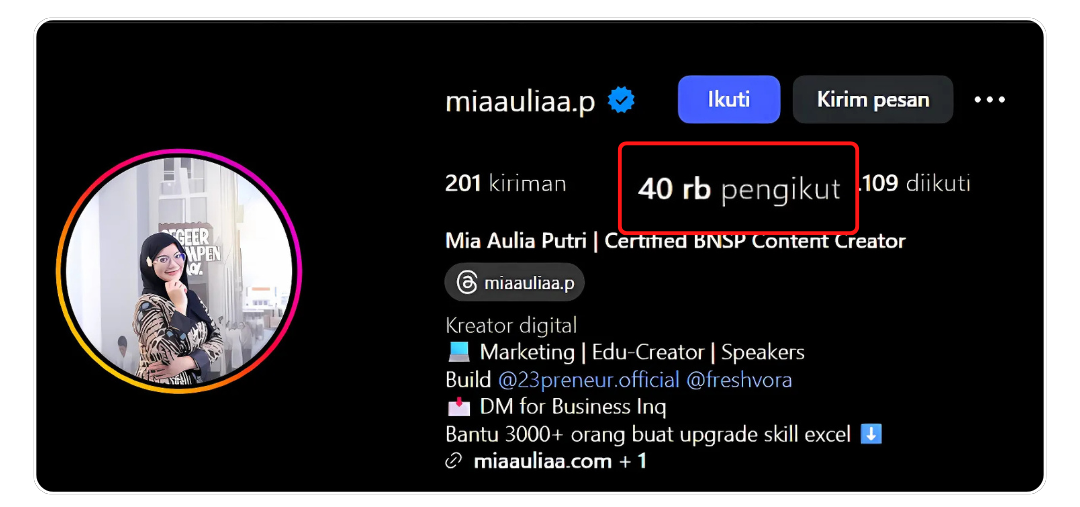Image resolution: width=1080 pixels, height=507 pixels.
Task: Click the miaauliaa.p username heading
Action: pyautogui.click(x=520, y=102)
